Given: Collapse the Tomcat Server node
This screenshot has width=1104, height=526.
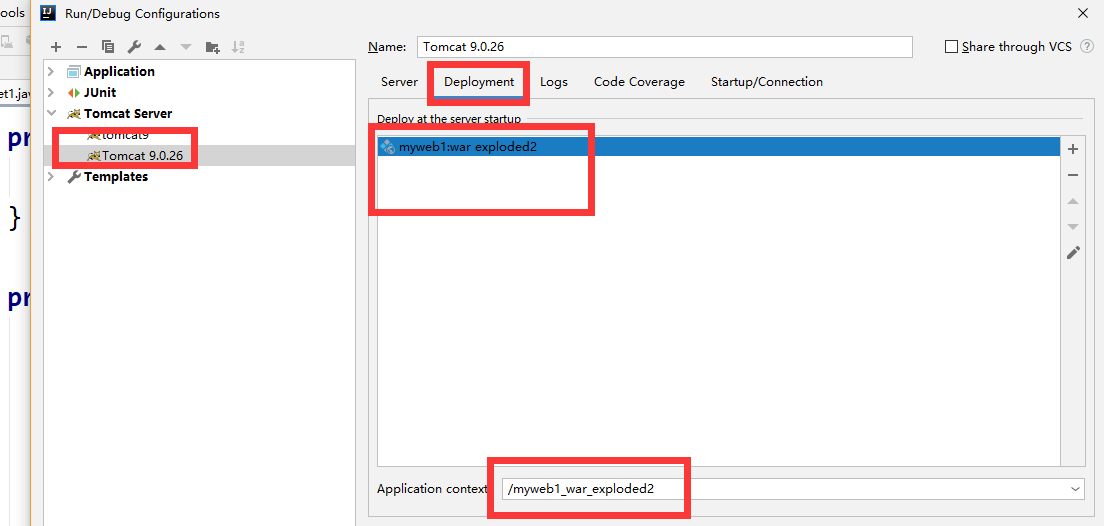Looking at the screenshot, I should click(51, 113).
